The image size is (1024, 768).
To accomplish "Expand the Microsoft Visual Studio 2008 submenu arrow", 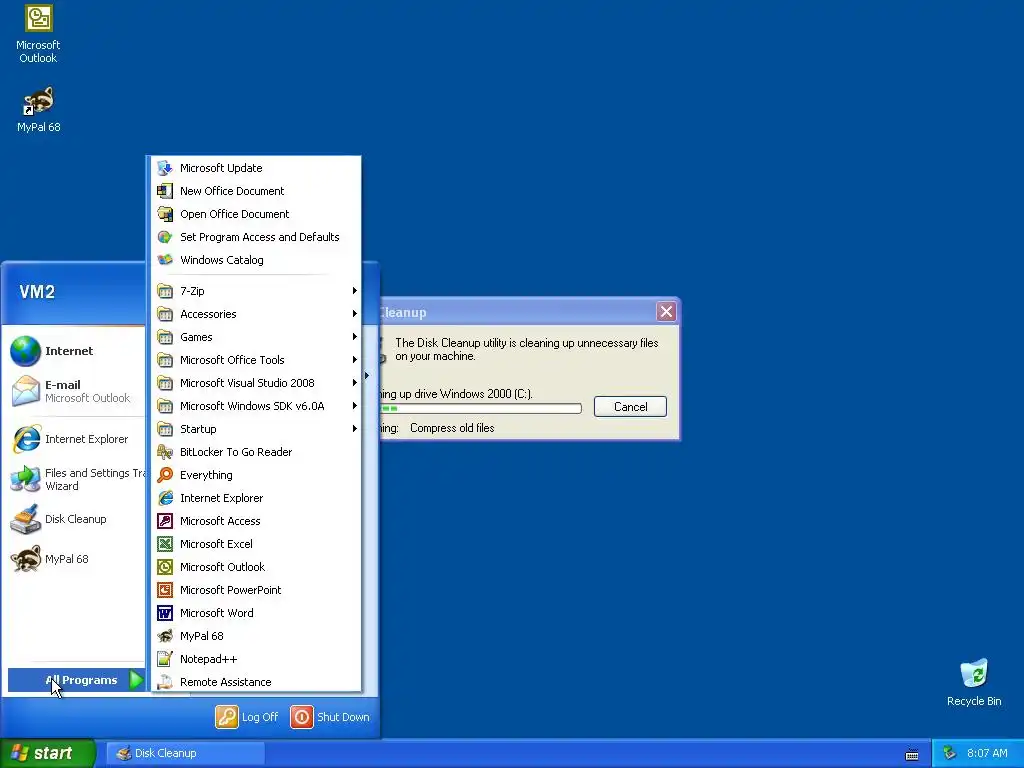I will click(x=355, y=383).
